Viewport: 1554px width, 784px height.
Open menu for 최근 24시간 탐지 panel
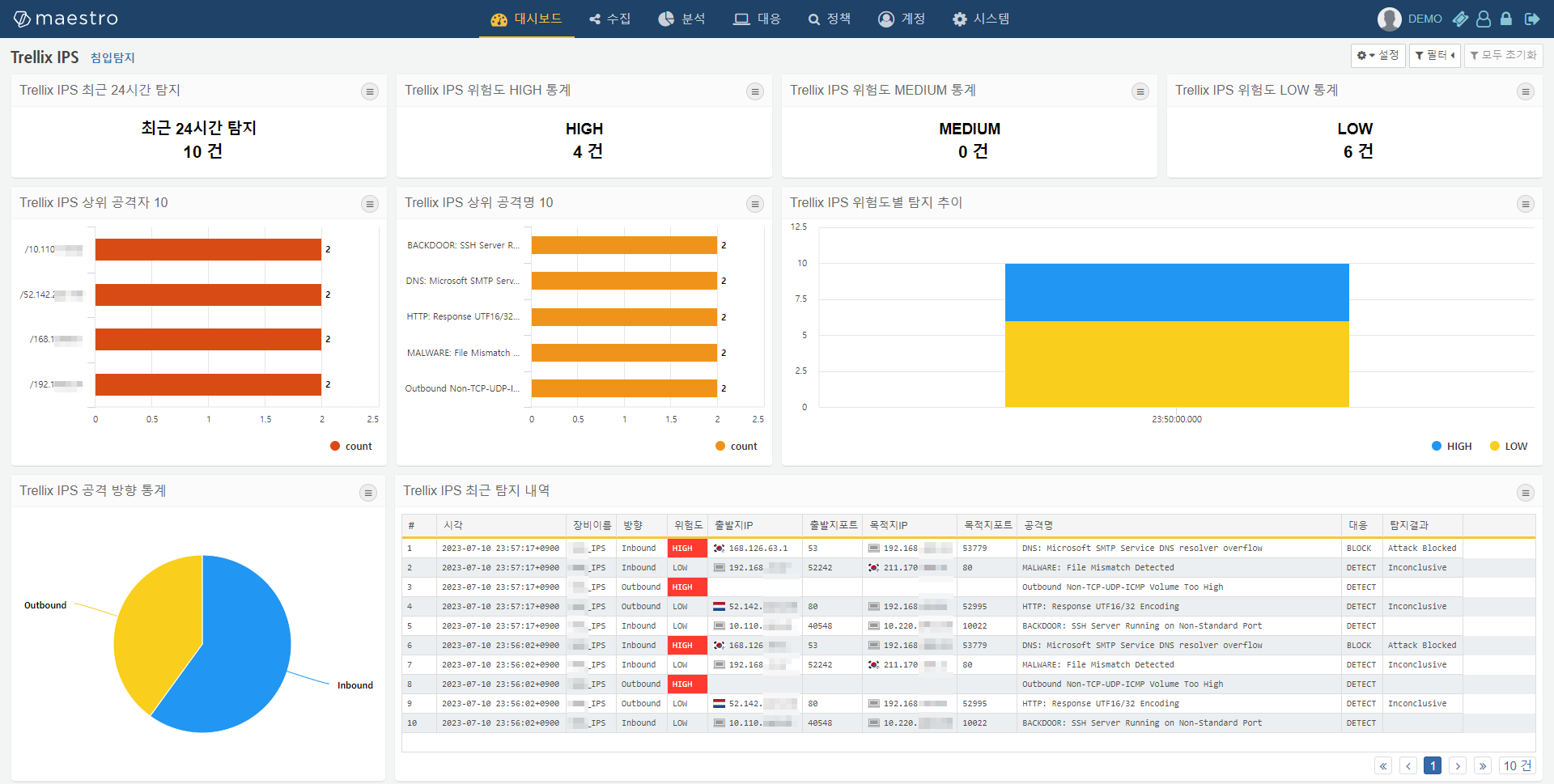click(370, 91)
